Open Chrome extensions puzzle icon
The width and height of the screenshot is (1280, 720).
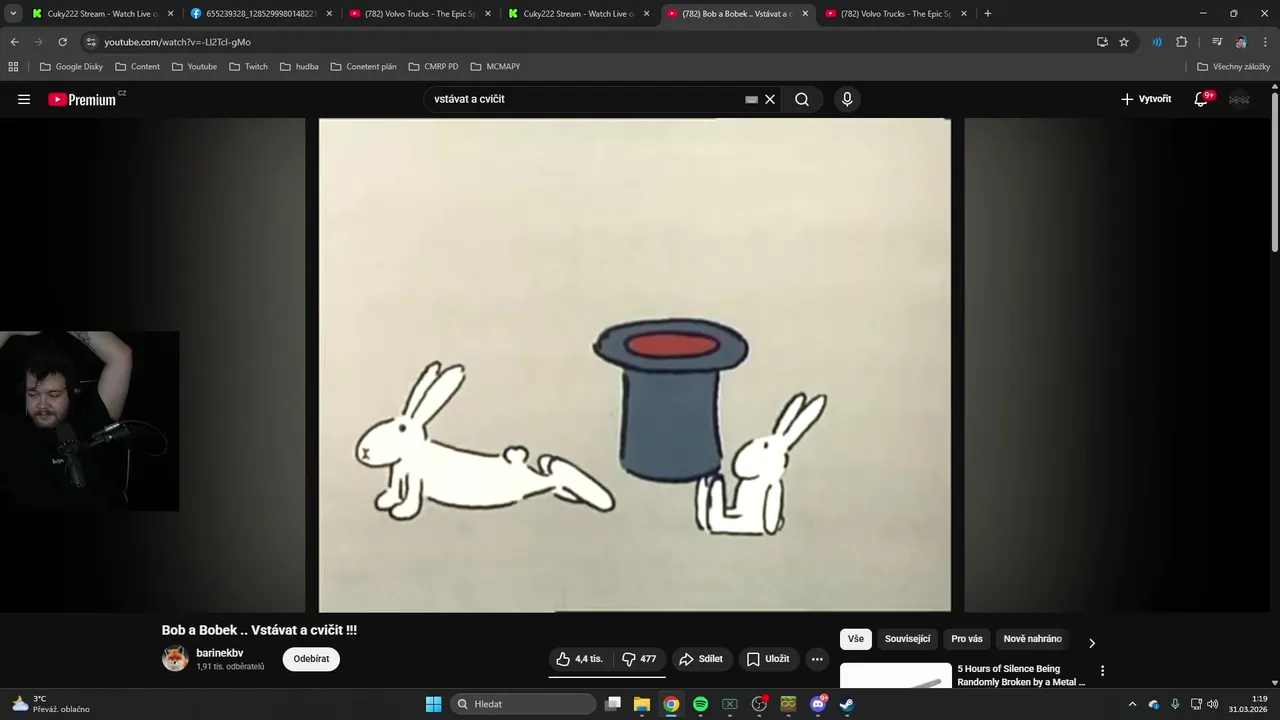pyautogui.click(x=1181, y=42)
